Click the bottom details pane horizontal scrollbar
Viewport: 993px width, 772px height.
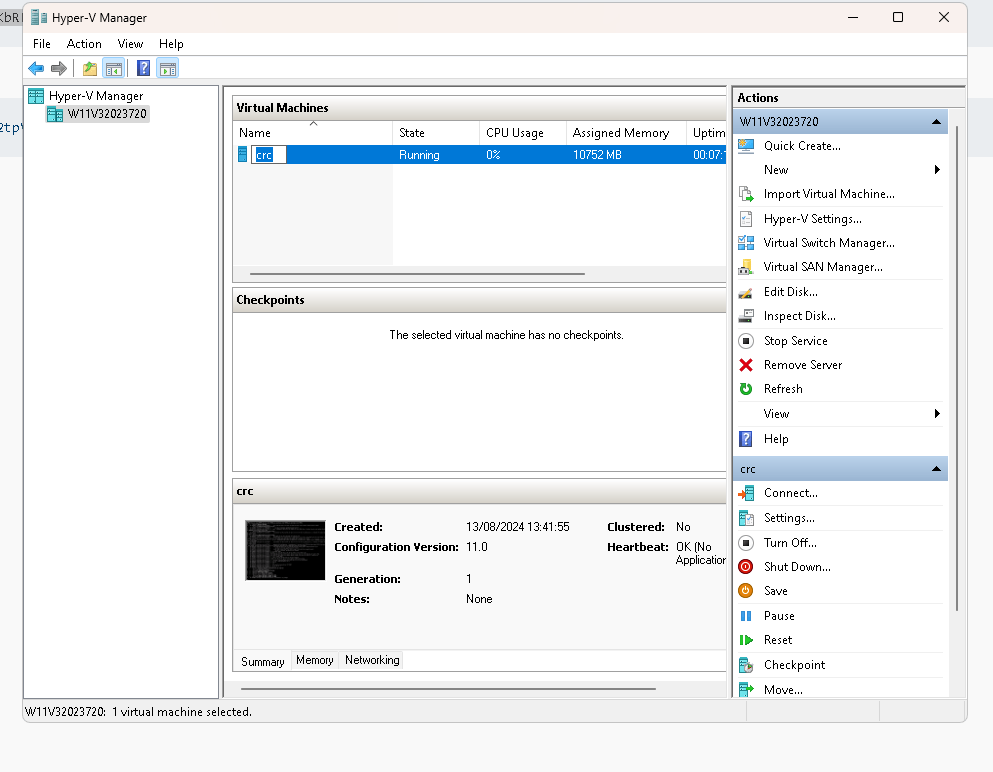click(x=448, y=688)
